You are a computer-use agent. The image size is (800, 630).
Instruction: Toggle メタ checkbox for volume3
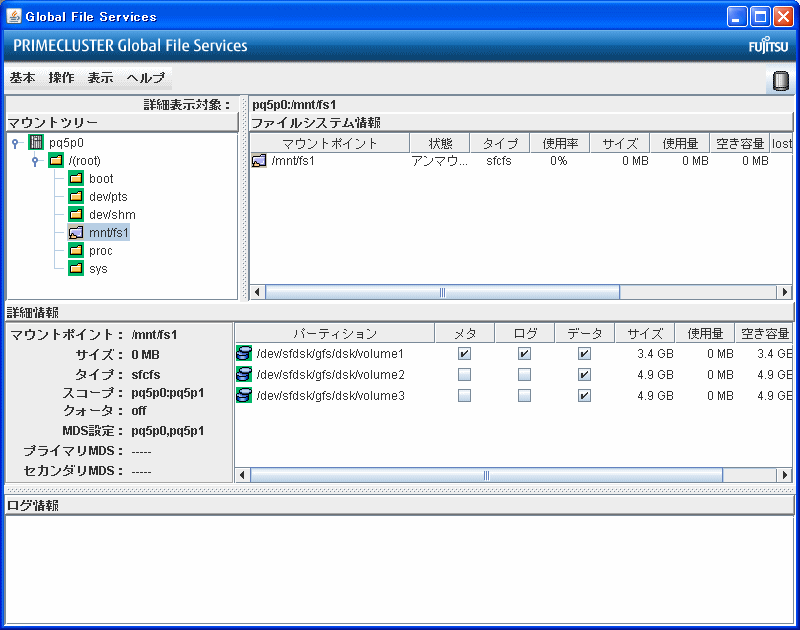pos(464,395)
